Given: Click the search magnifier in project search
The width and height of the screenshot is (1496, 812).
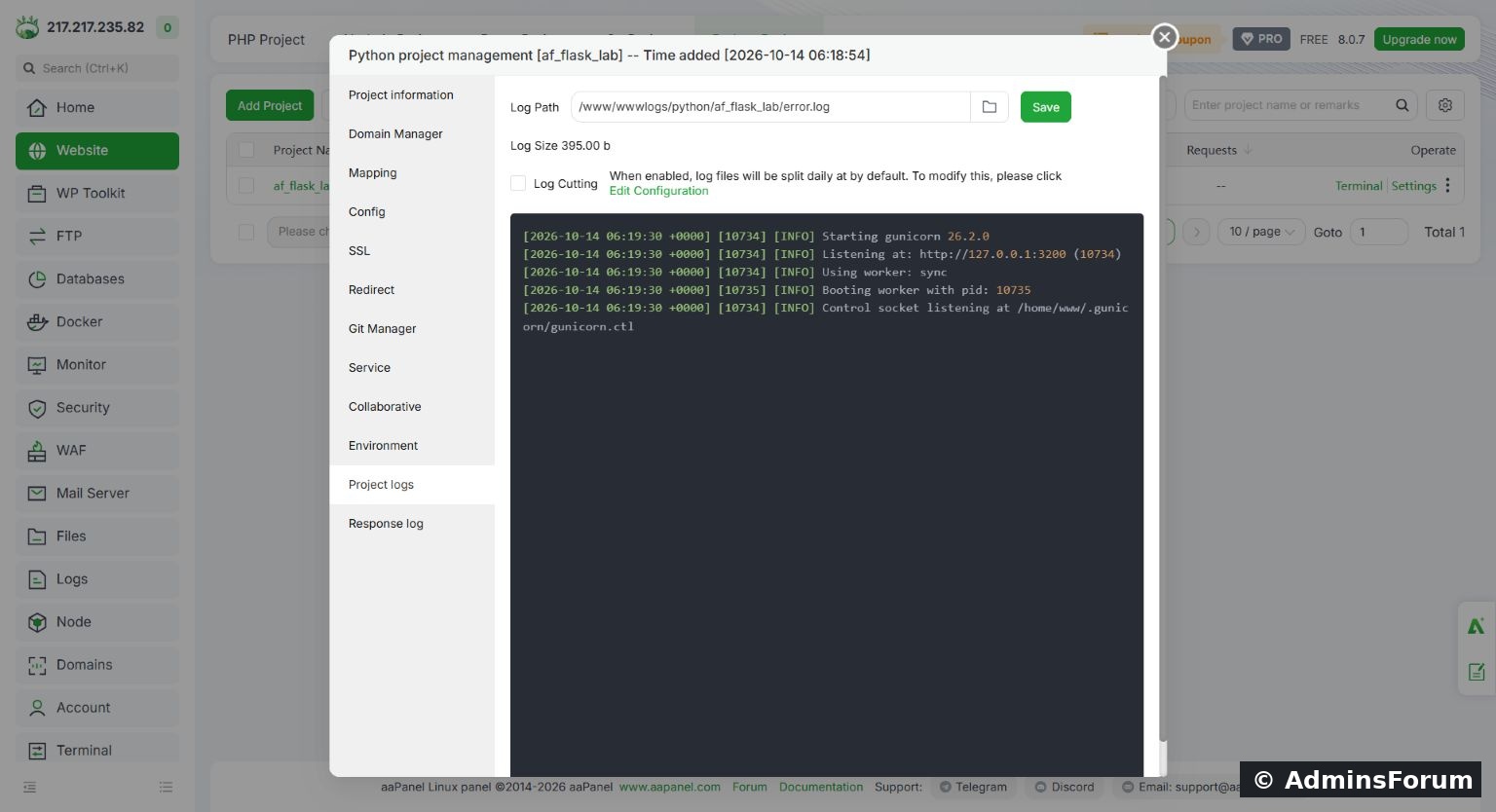Looking at the screenshot, I should 1402,105.
